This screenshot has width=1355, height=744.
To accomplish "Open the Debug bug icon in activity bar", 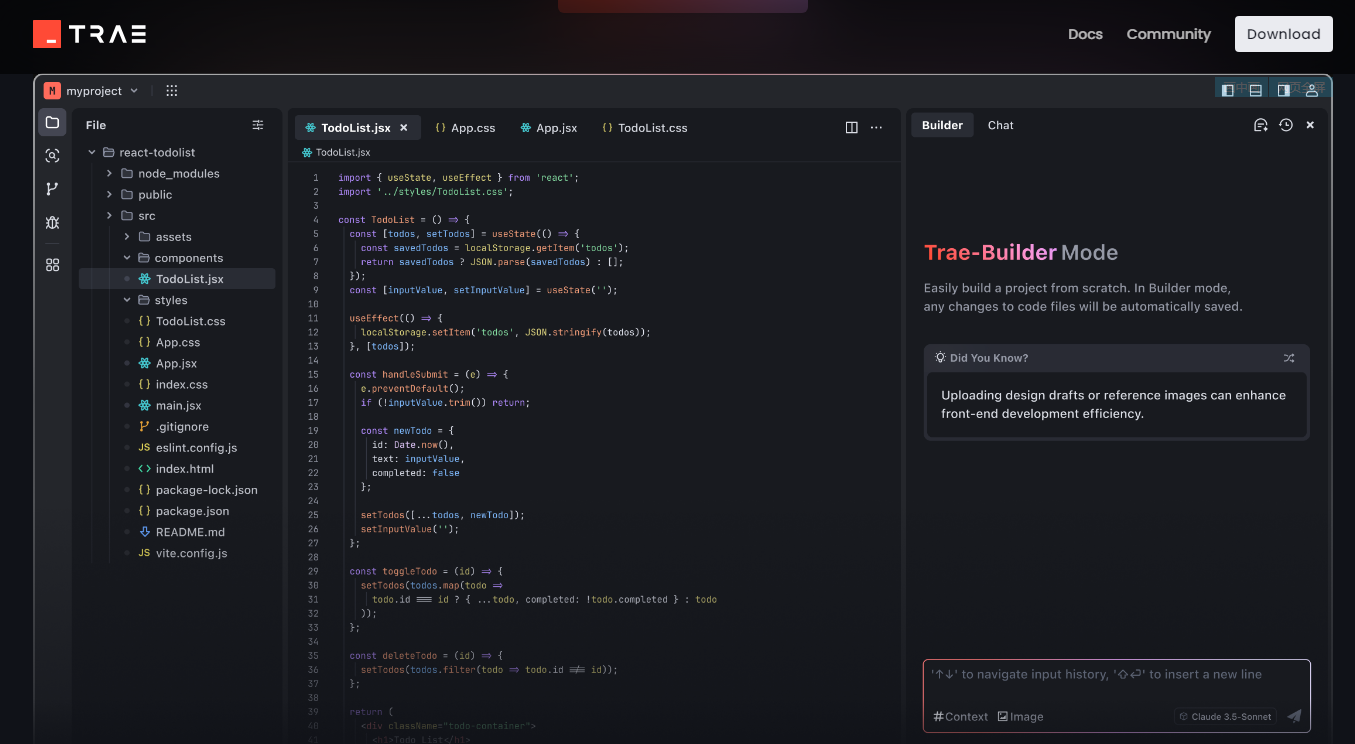I will [52, 222].
